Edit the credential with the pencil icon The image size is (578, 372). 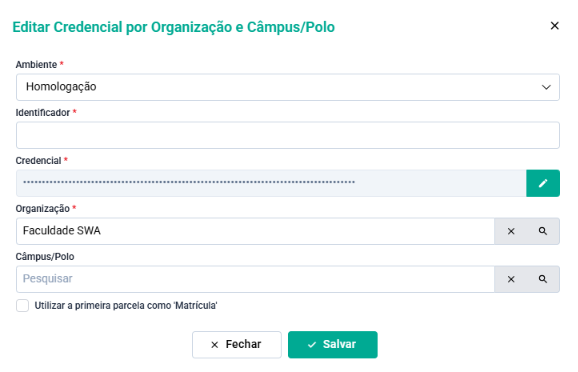pos(543,183)
